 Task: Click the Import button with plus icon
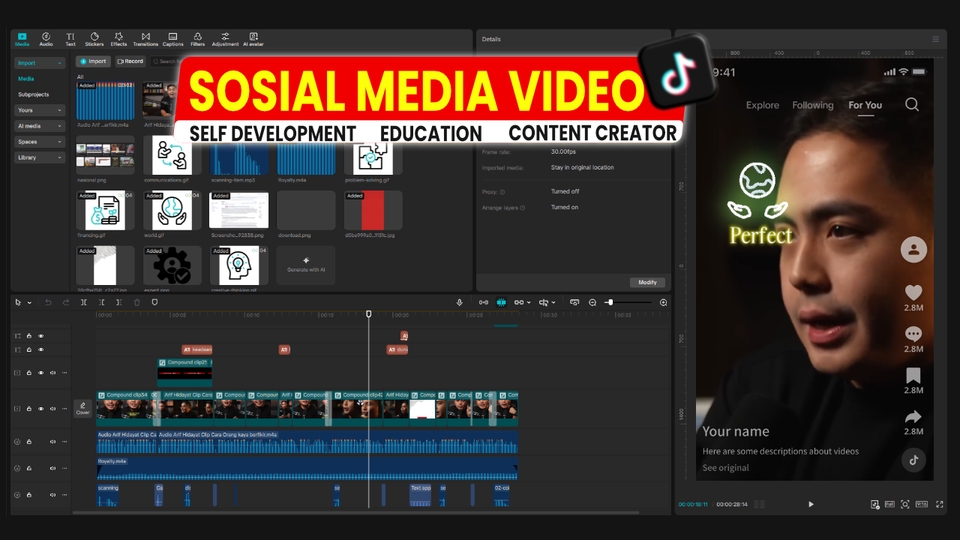point(93,61)
